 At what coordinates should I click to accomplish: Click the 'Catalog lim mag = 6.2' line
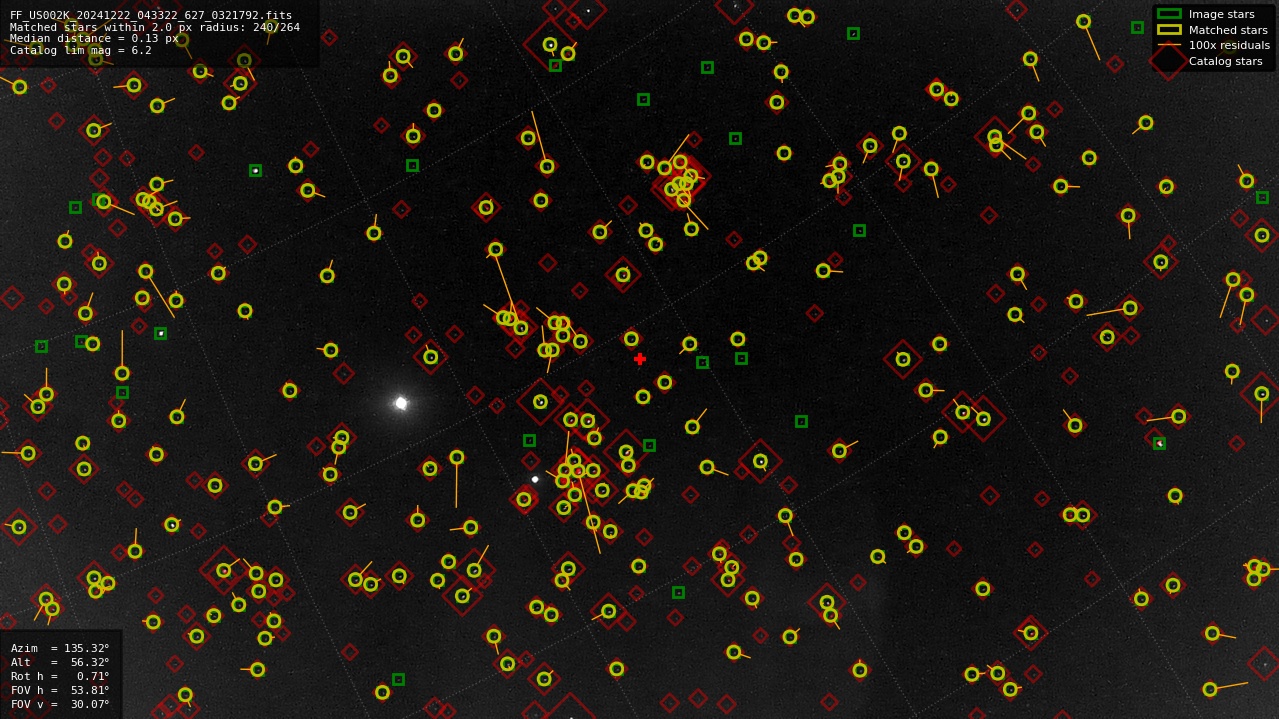click(x=81, y=50)
